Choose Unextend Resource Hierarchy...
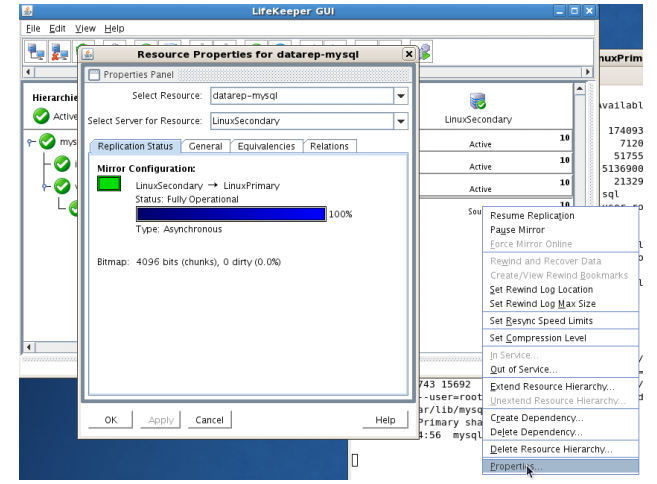 tap(560, 401)
